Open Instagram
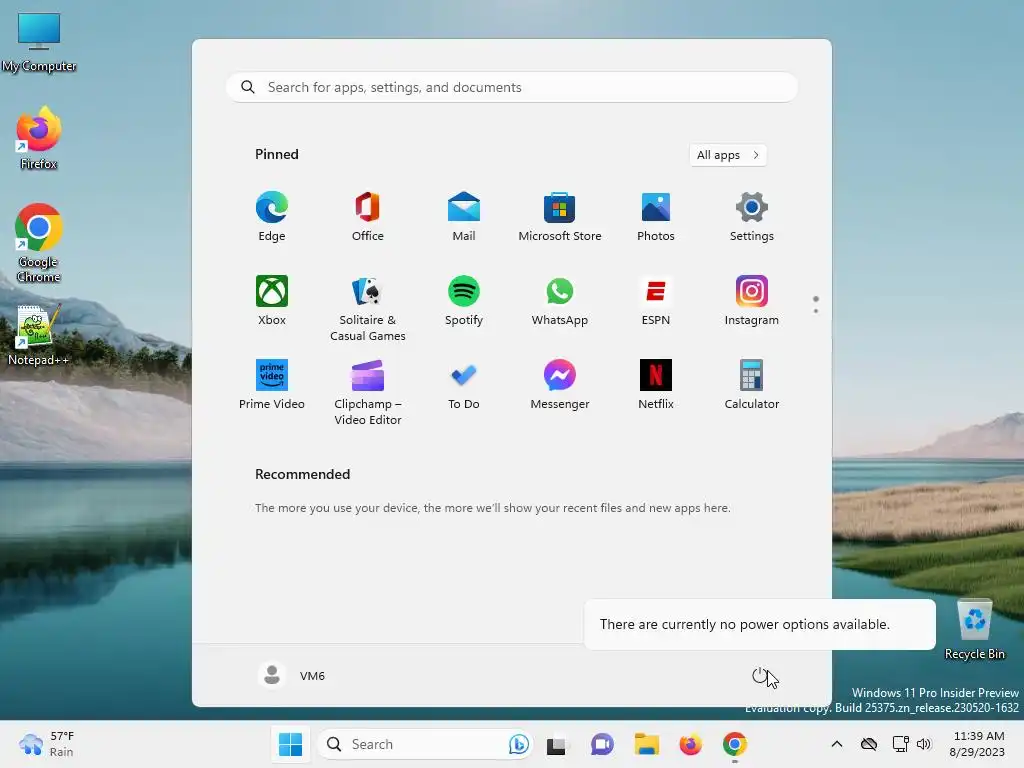The height and width of the screenshot is (768, 1024). (752, 300)
